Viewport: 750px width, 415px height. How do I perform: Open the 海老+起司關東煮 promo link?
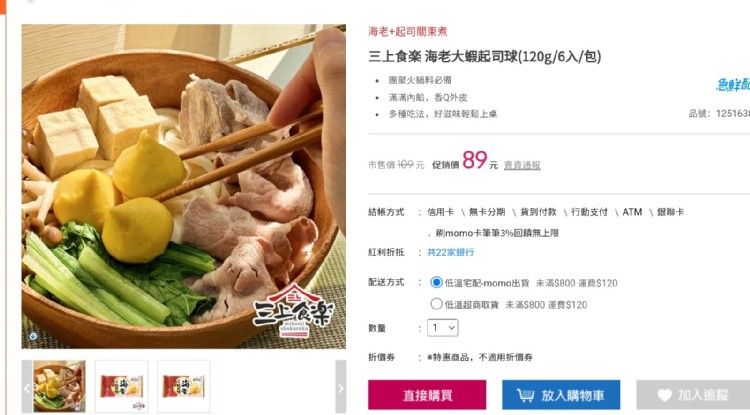coord(408,32)
